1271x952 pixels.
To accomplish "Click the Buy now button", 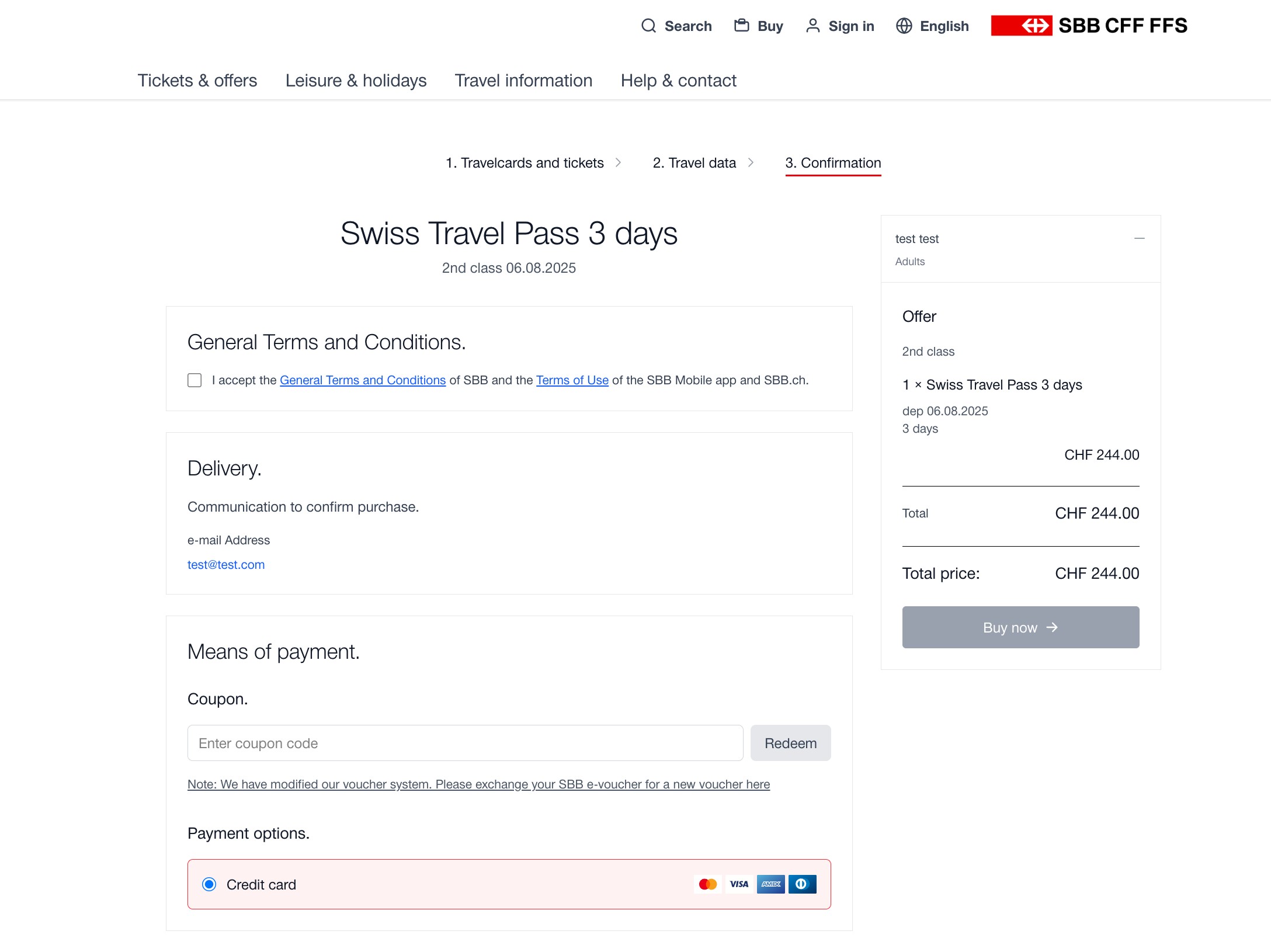I will 1021,627.
